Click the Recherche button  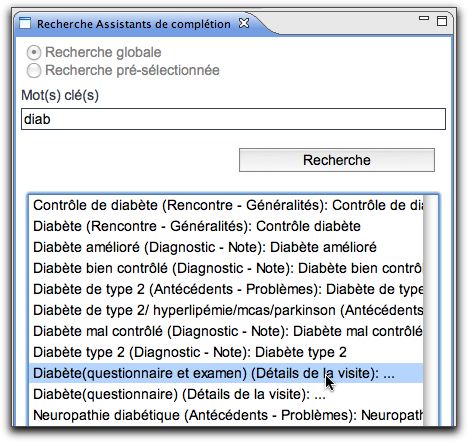[x=337, y=160]
